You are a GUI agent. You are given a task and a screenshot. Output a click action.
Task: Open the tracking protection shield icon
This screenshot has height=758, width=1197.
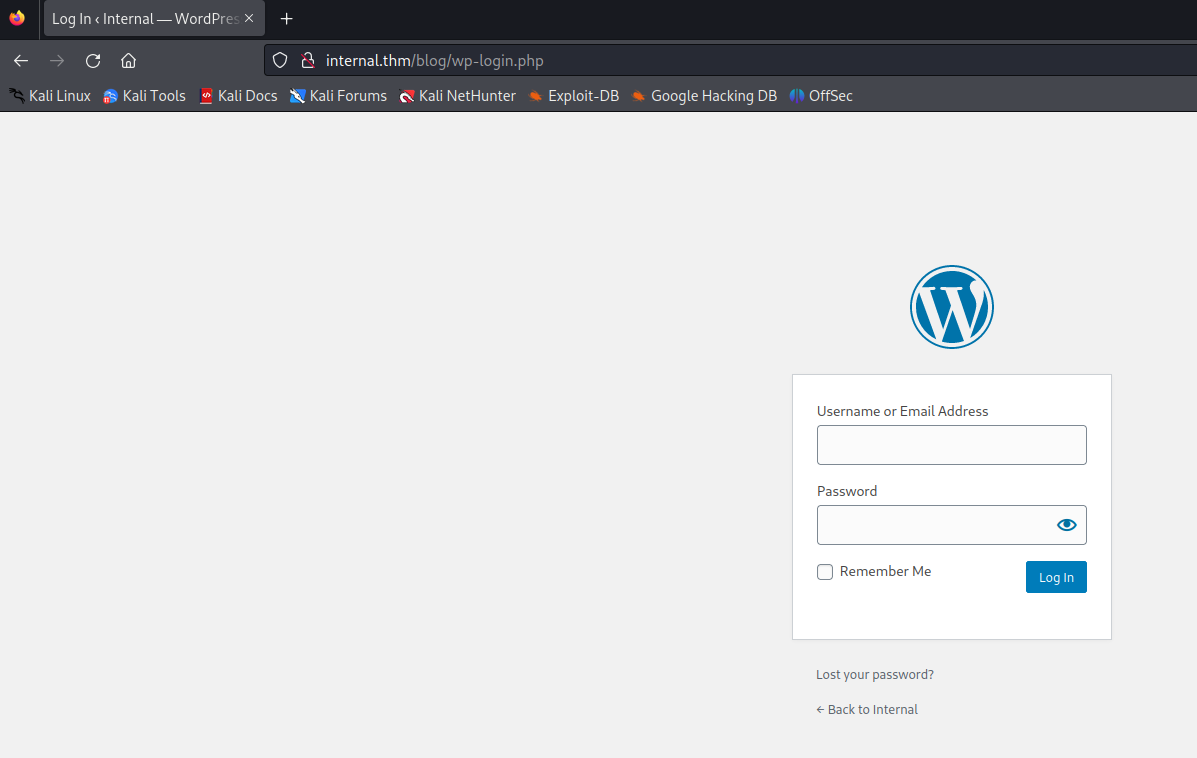pyautogui.click(x=280, y=60)
